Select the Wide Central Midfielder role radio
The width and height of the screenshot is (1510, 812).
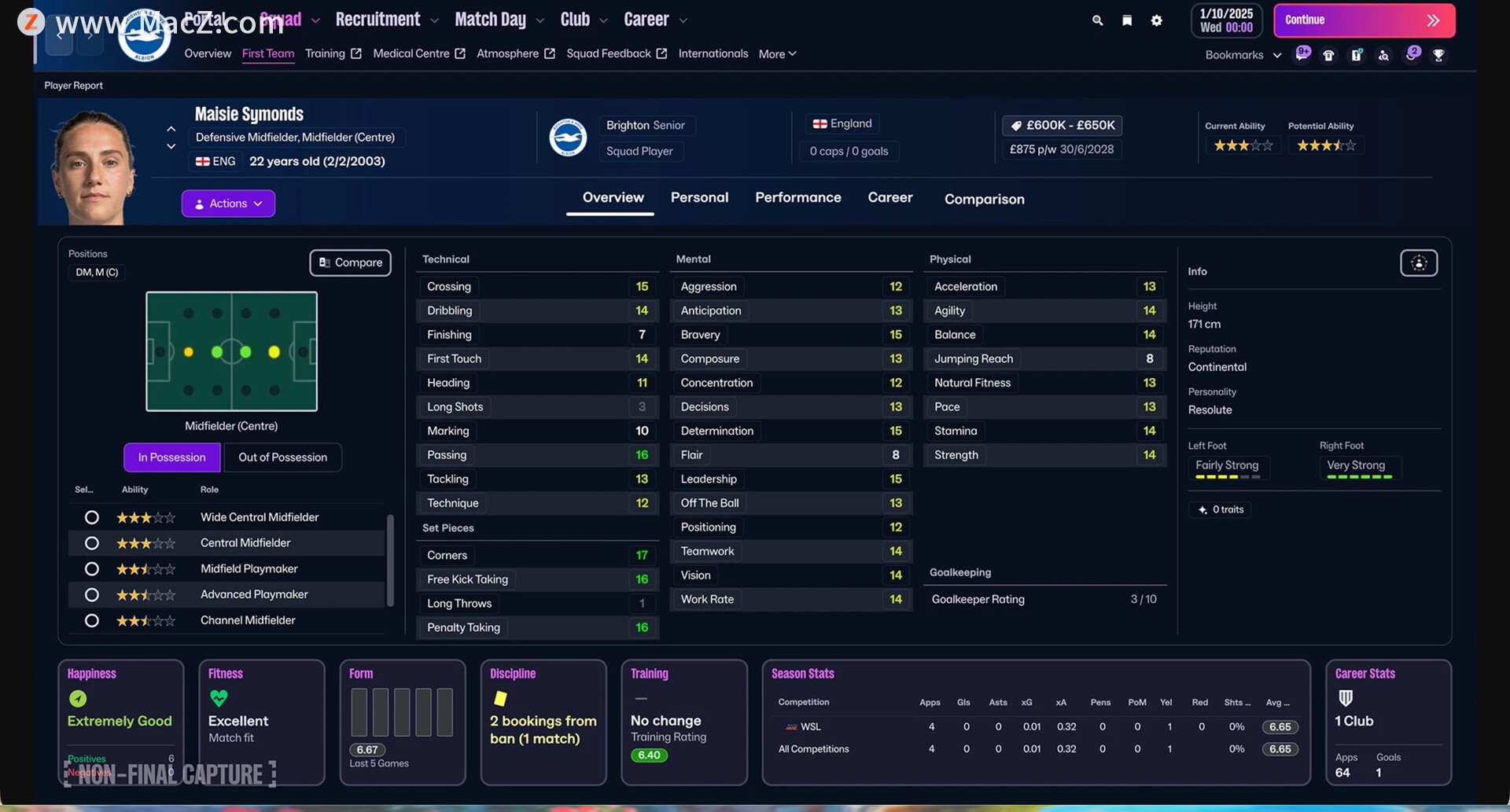[x=92, y=517]
